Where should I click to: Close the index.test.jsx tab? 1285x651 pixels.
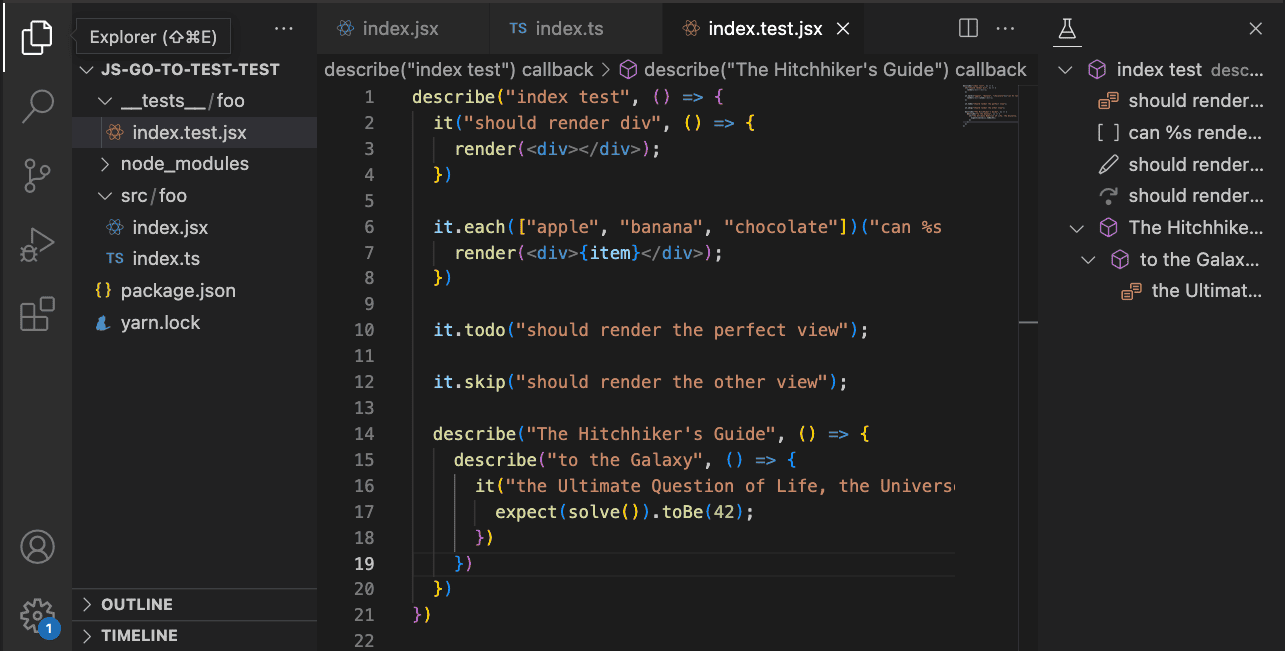coord(843,29)
